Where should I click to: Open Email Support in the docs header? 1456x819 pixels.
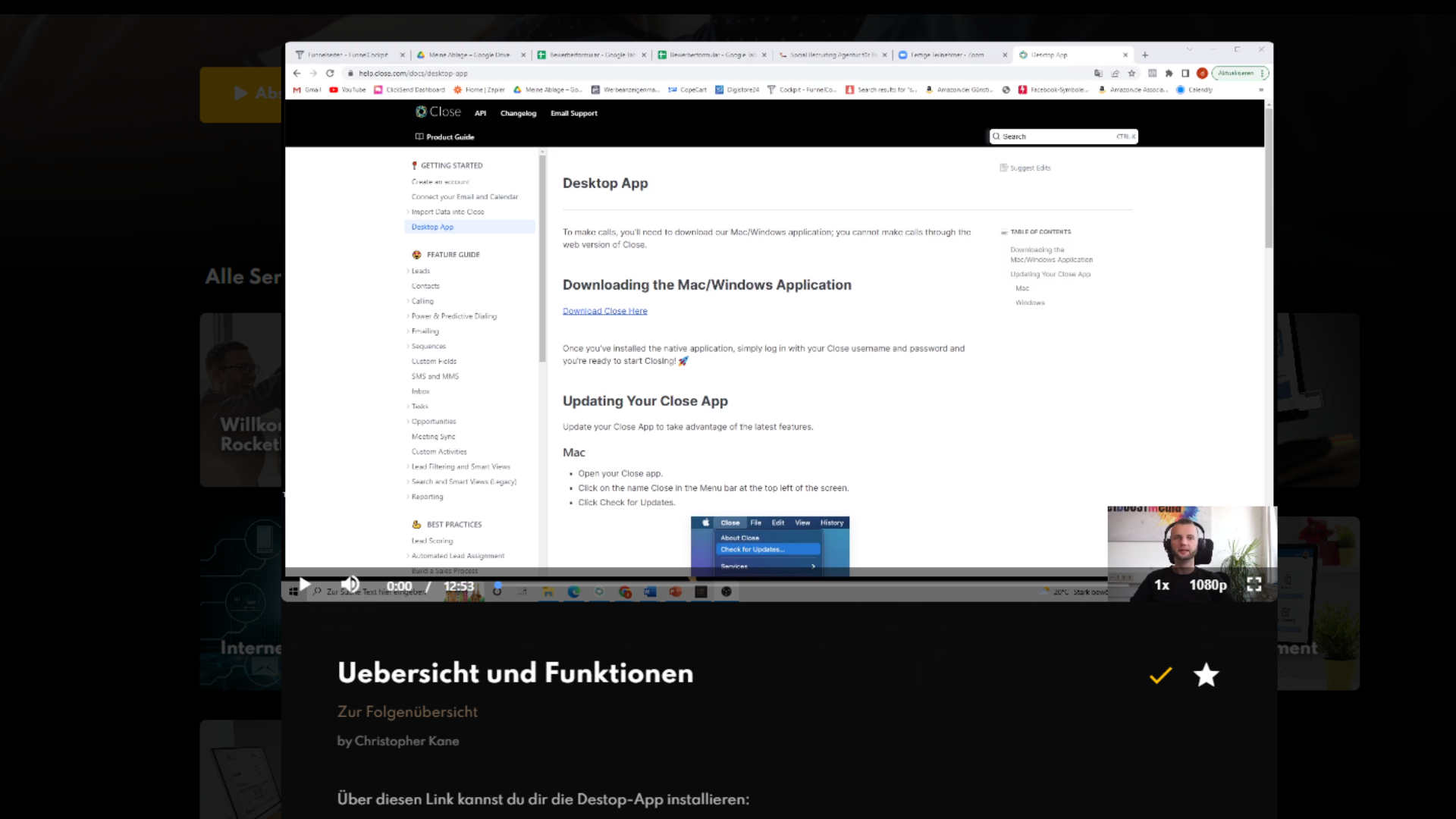coord(574,113)
